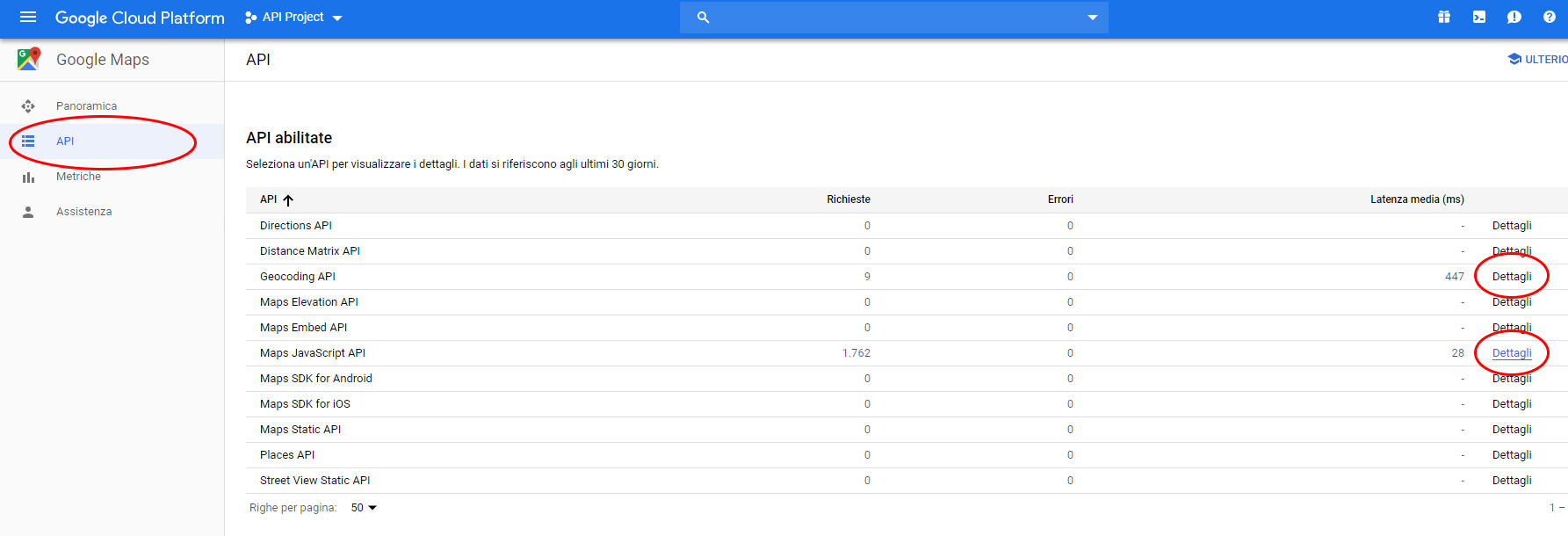
Task: Select the Maps JavaScript API row
Action: [x=907, y=353]
